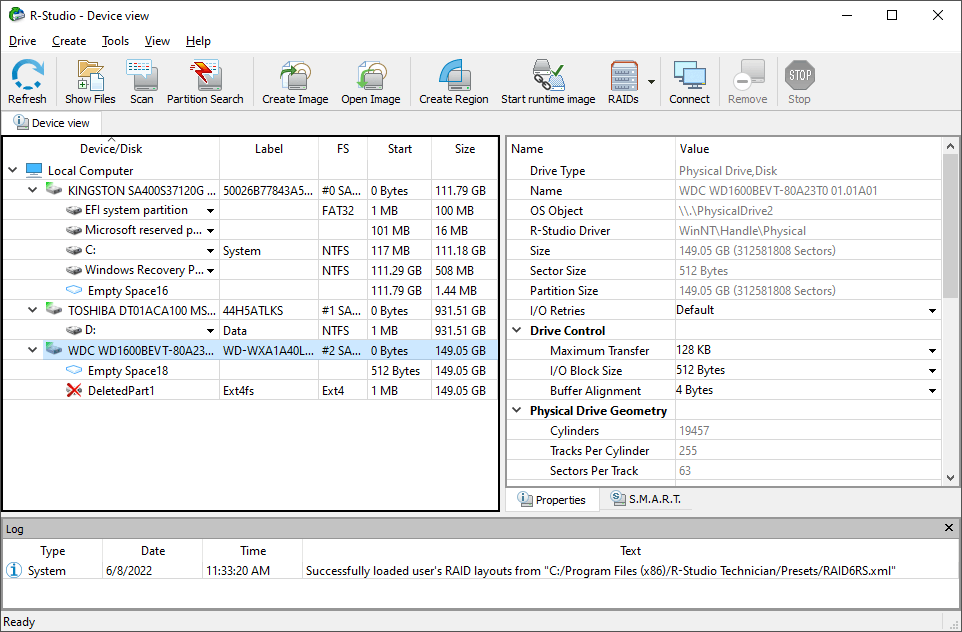This screenshot has height=632, width=962.
Task: Open the Create menu
Action: [69, 41]
